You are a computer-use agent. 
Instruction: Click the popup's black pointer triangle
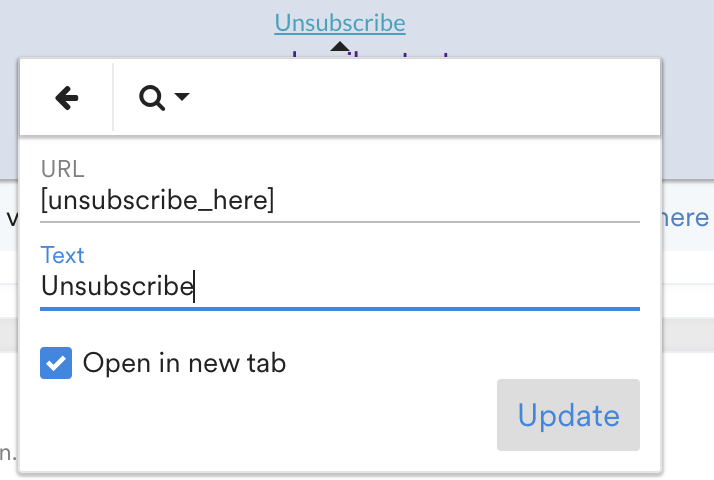pyautogui.click(x=340, y=47)
